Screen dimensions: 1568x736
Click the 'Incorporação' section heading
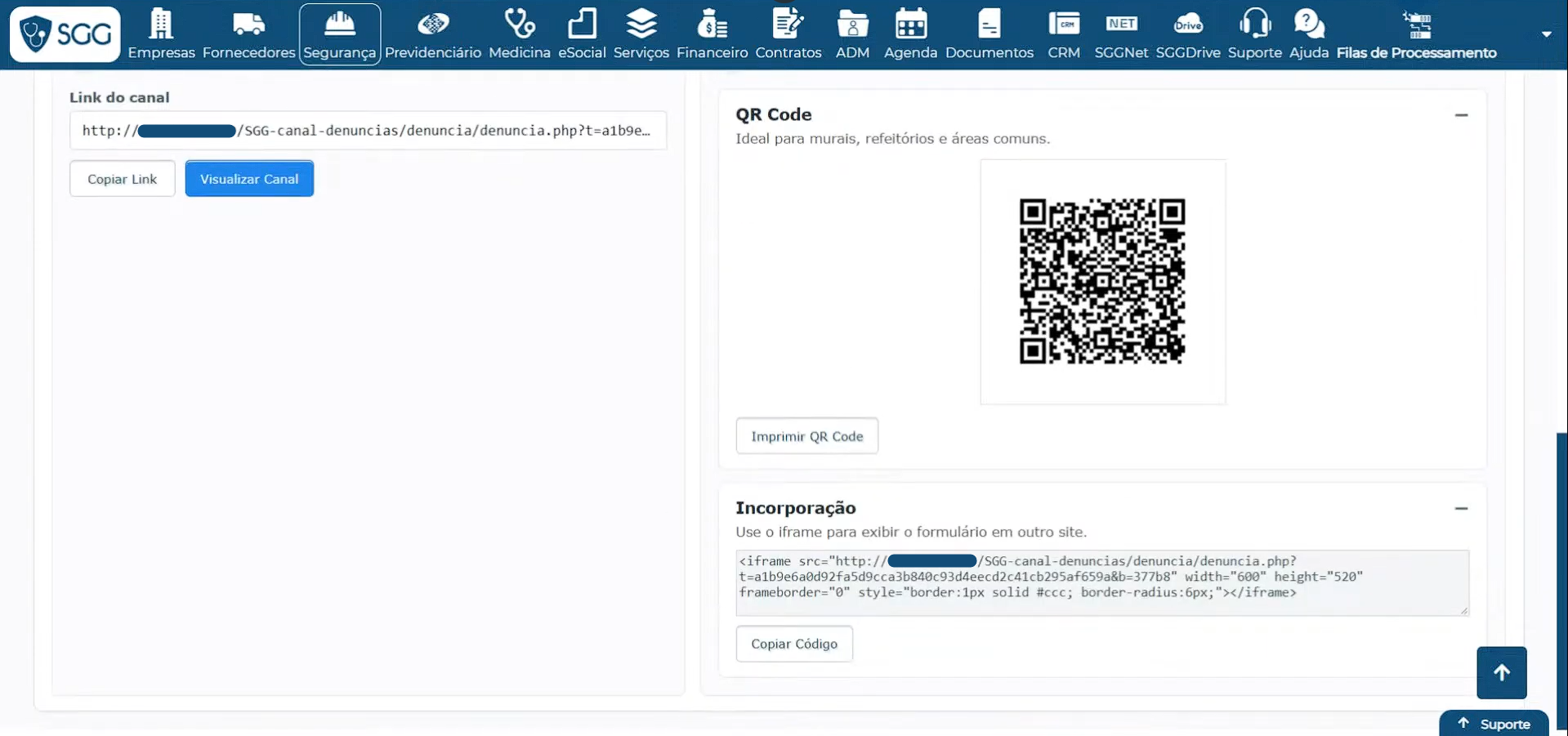796,508
